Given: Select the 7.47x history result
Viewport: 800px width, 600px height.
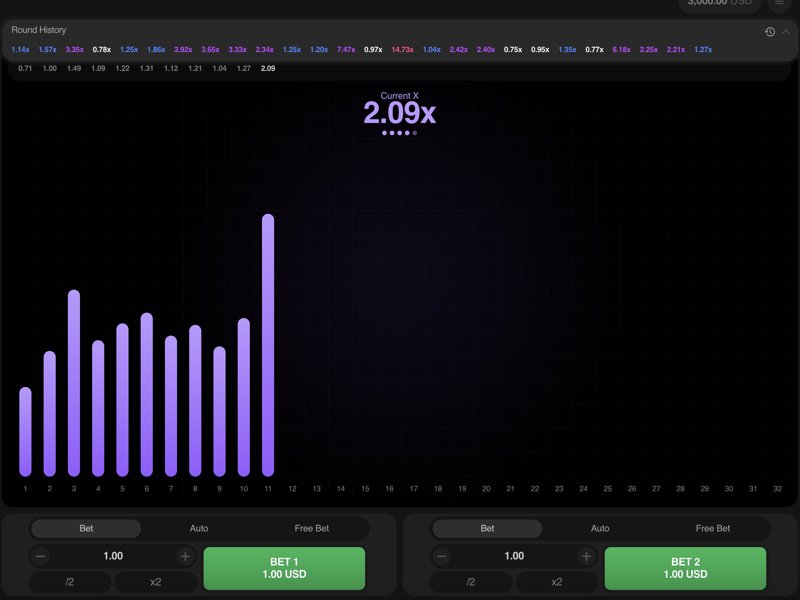Looking at the screenshot, I should click(x=346, y=49).
